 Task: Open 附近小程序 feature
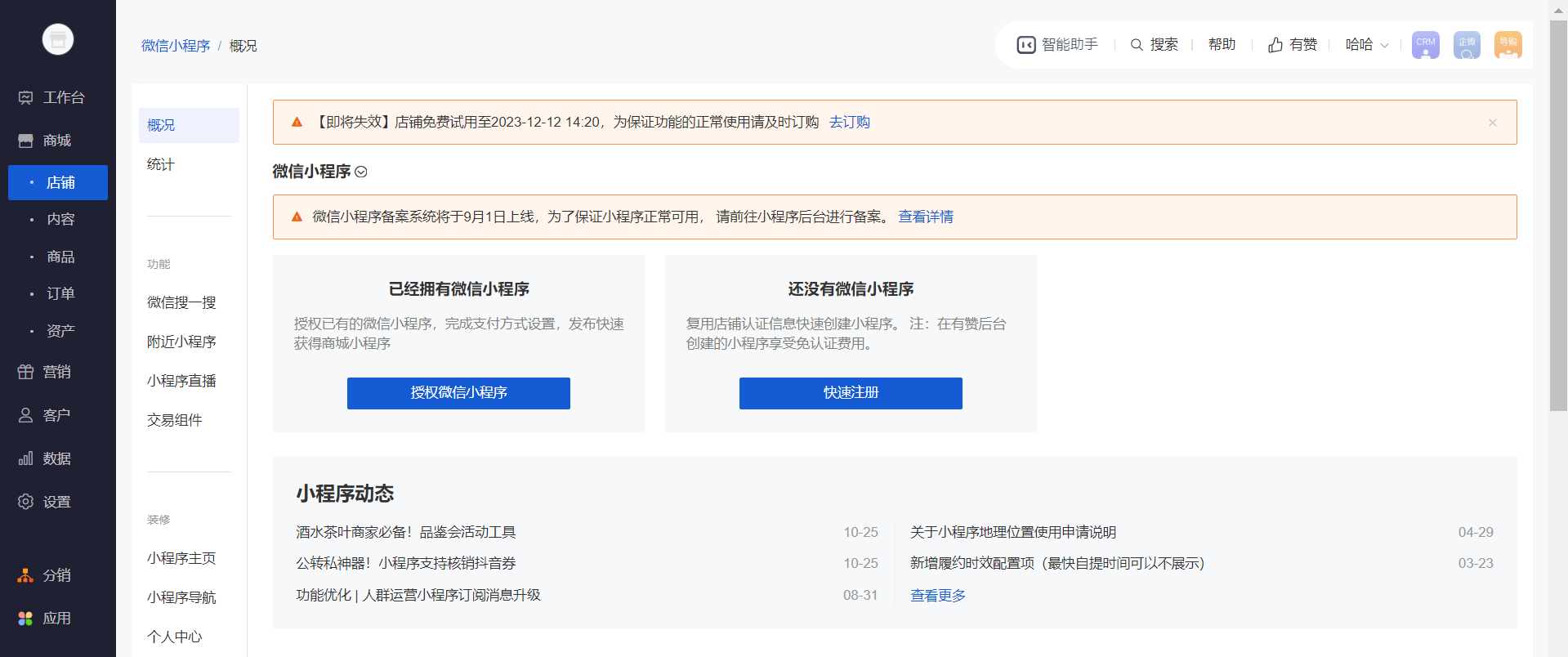click(181, 342)
